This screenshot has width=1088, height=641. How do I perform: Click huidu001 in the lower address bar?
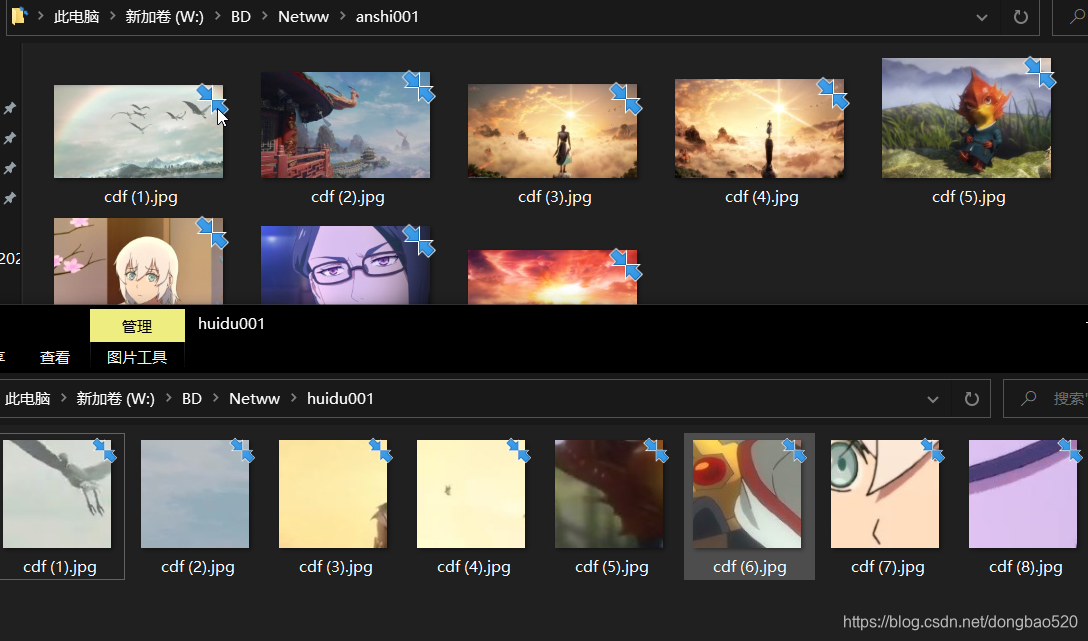[340, 398]
